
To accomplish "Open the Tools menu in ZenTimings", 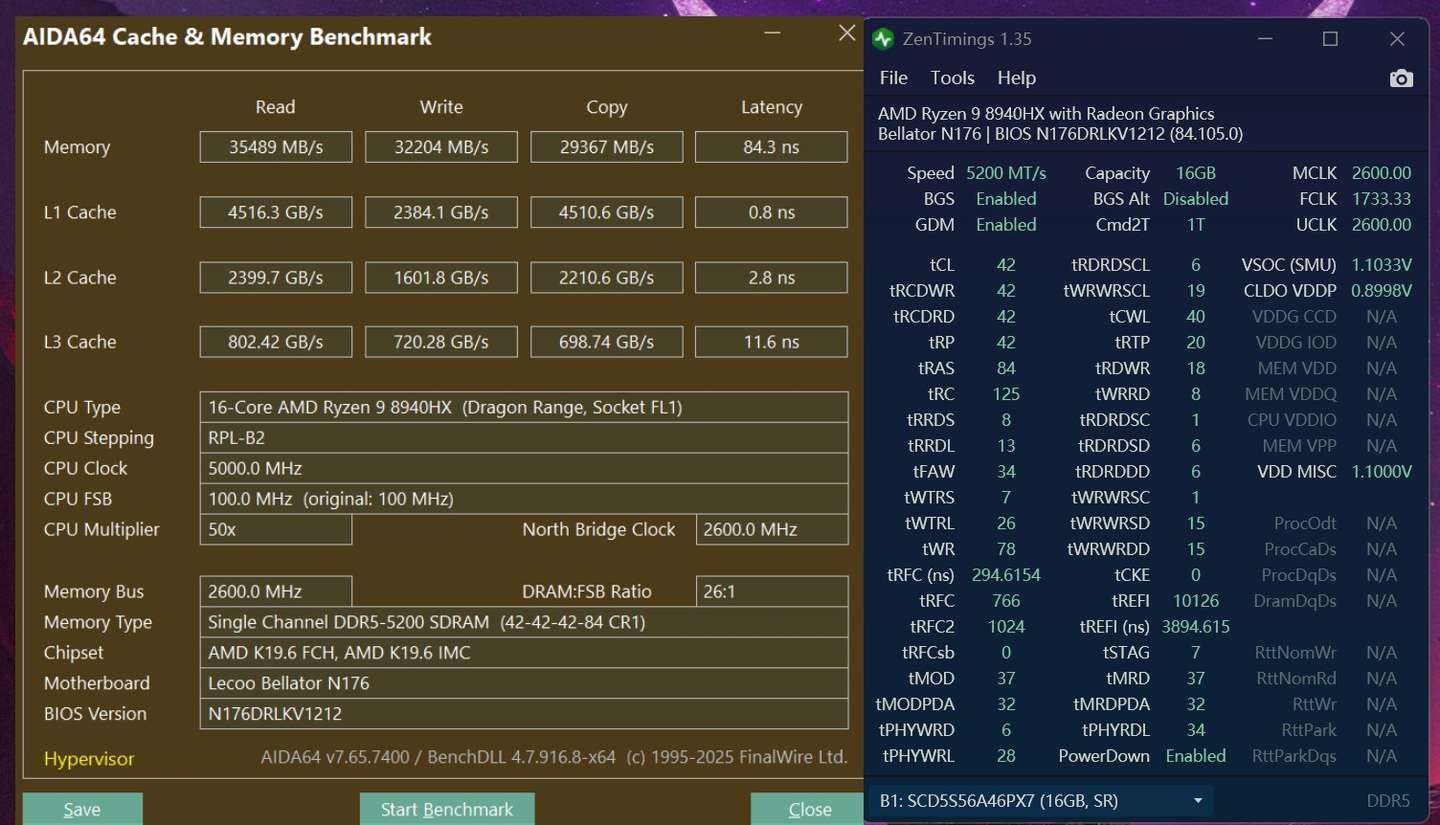I will (952, 78).
